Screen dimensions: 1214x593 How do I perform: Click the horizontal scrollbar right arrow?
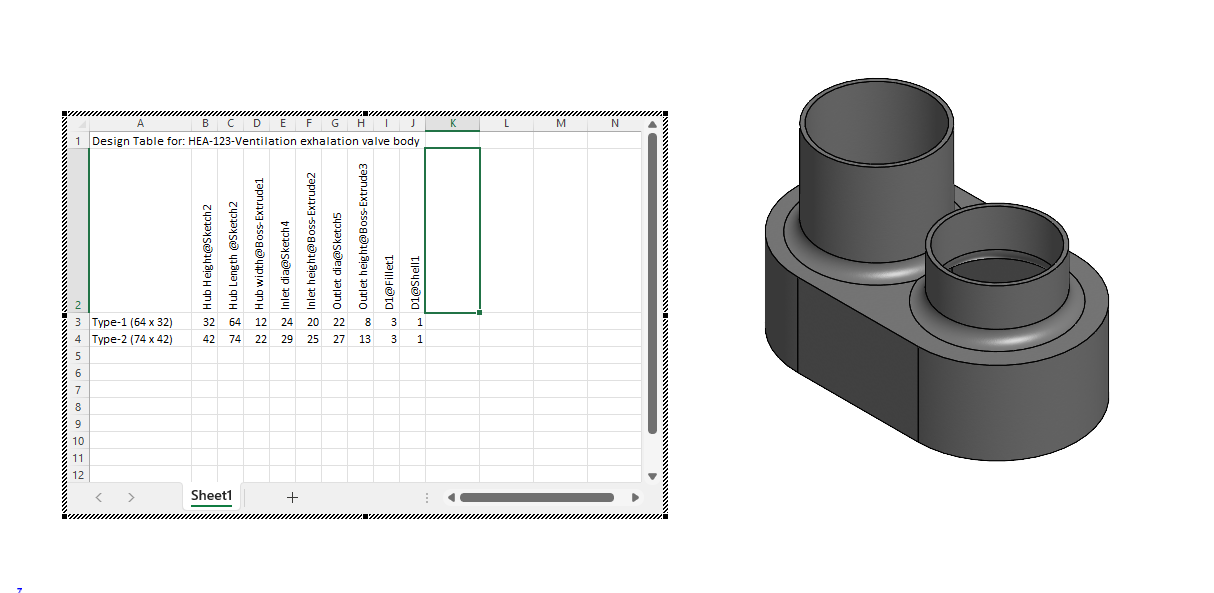point(635,497)
